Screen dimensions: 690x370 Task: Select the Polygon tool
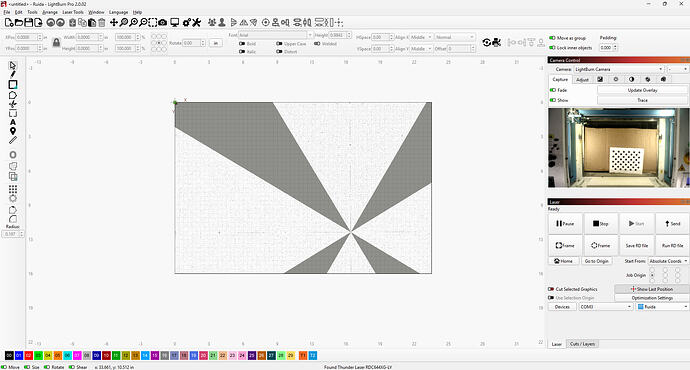point(13,95)
